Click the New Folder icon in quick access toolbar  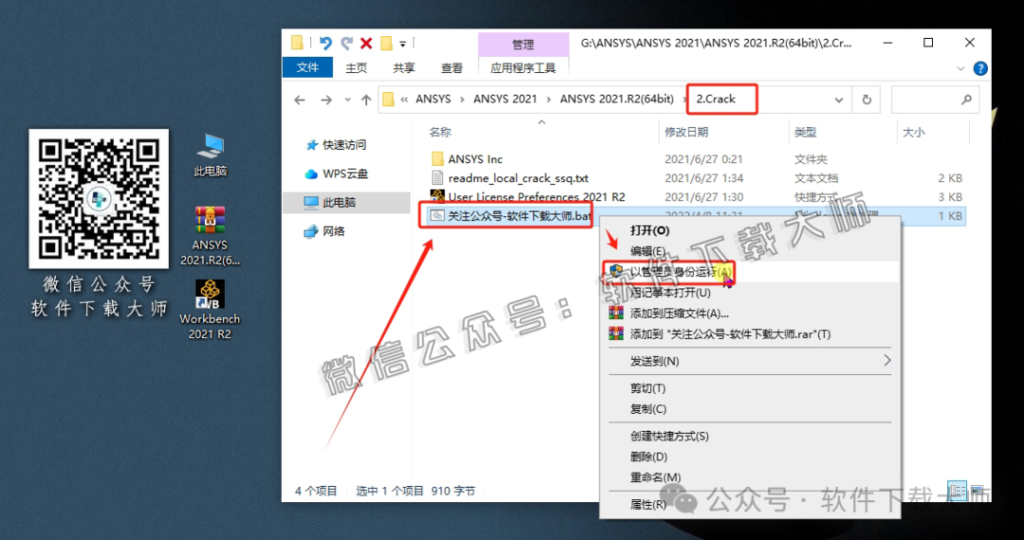pos(386,44)
